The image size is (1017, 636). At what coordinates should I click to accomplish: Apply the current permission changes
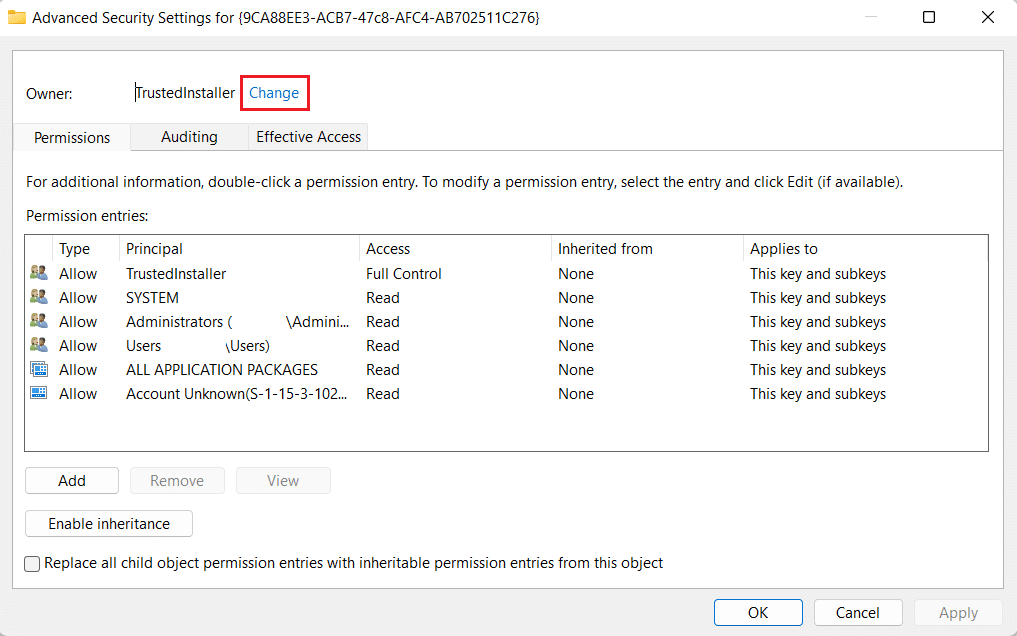click(957, 612)
